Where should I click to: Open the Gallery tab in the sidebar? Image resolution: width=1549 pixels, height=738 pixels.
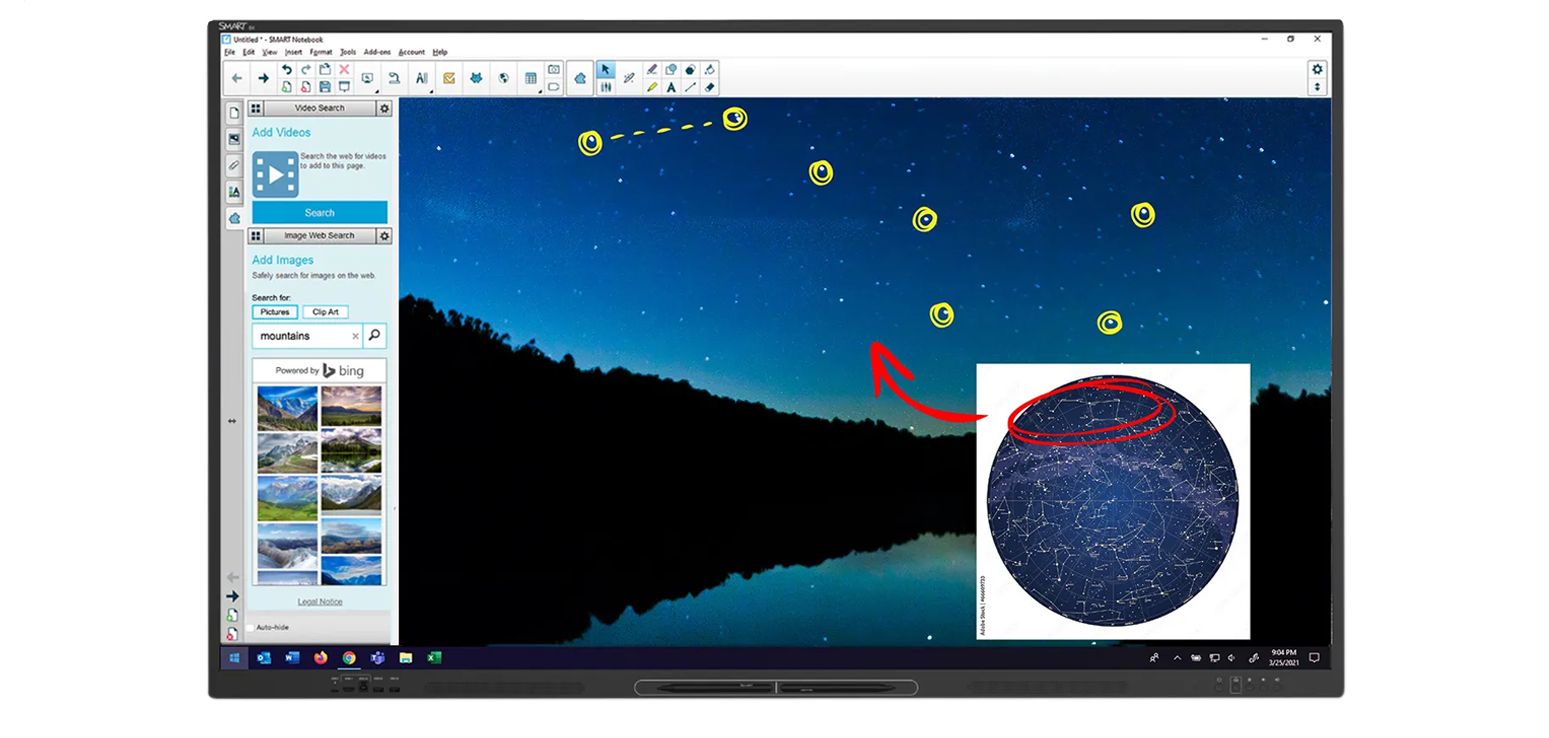236,140
